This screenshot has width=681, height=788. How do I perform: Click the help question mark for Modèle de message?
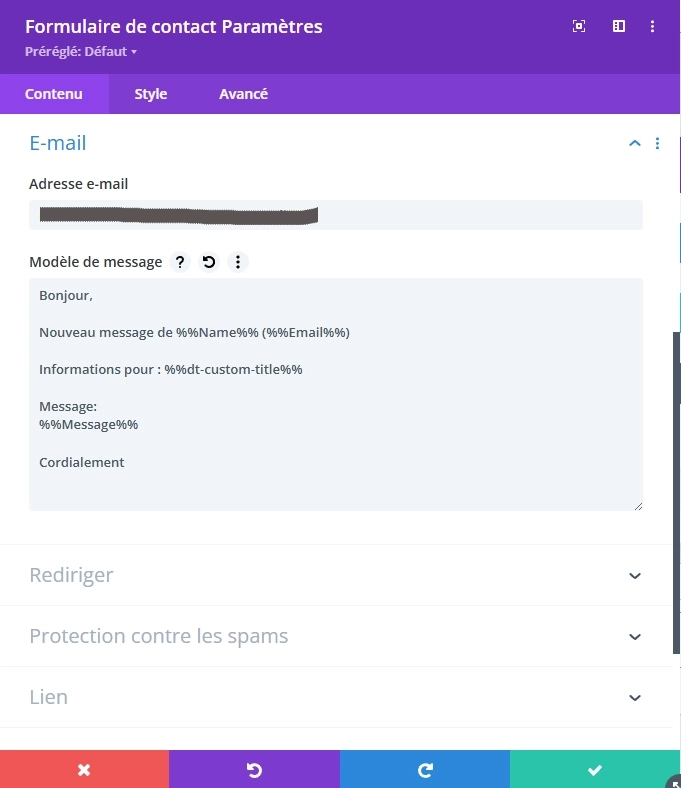coord(180,262)
